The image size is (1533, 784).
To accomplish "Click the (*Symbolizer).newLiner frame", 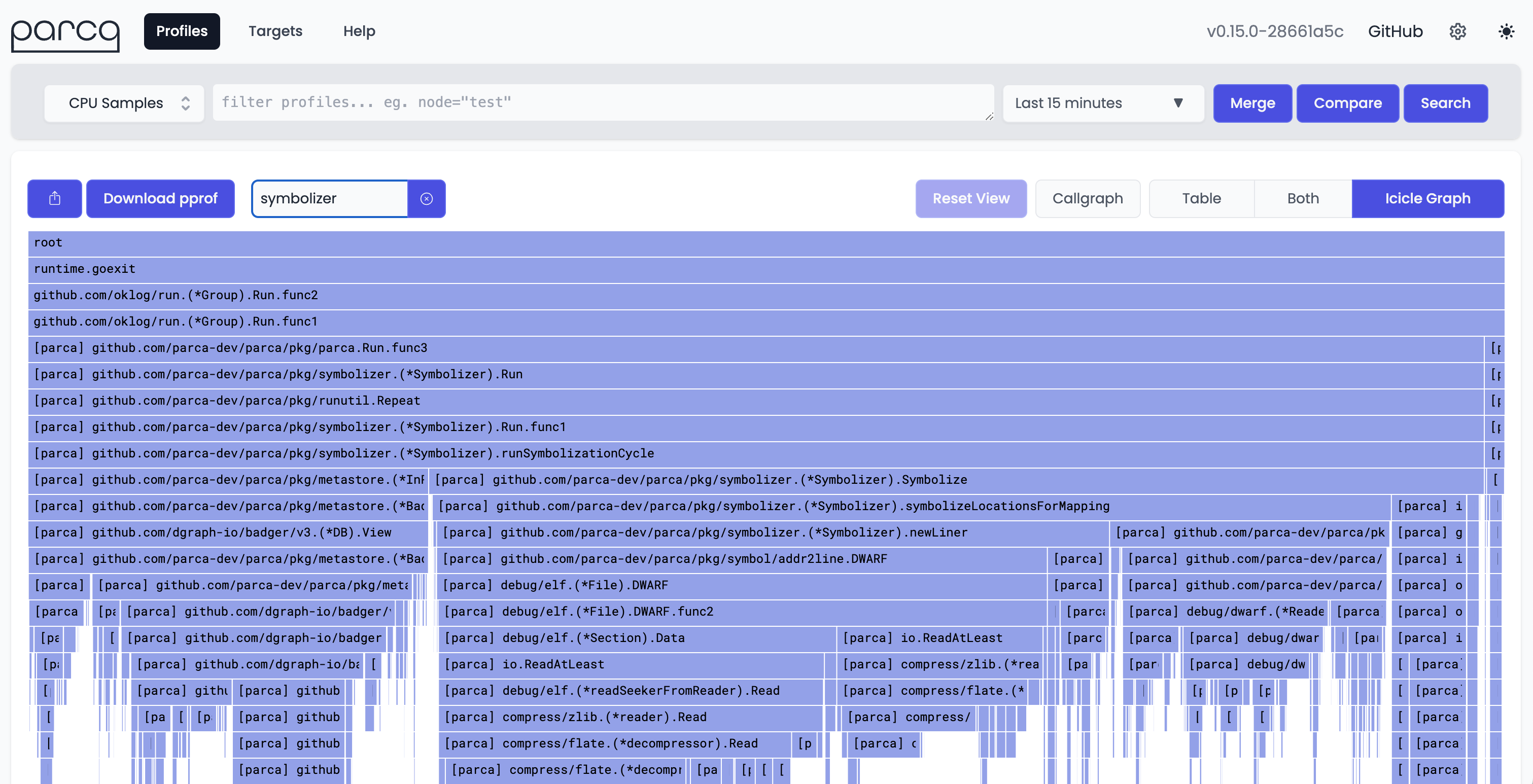I will [772, 533].
